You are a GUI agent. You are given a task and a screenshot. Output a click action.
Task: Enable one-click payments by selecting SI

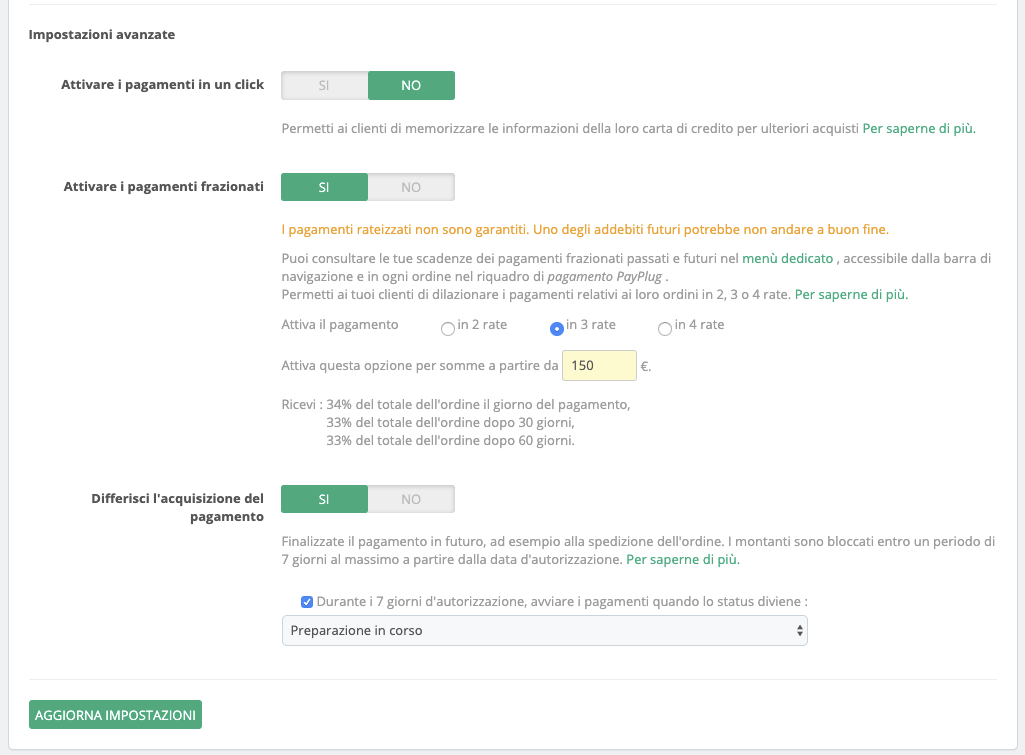(324, 85)
